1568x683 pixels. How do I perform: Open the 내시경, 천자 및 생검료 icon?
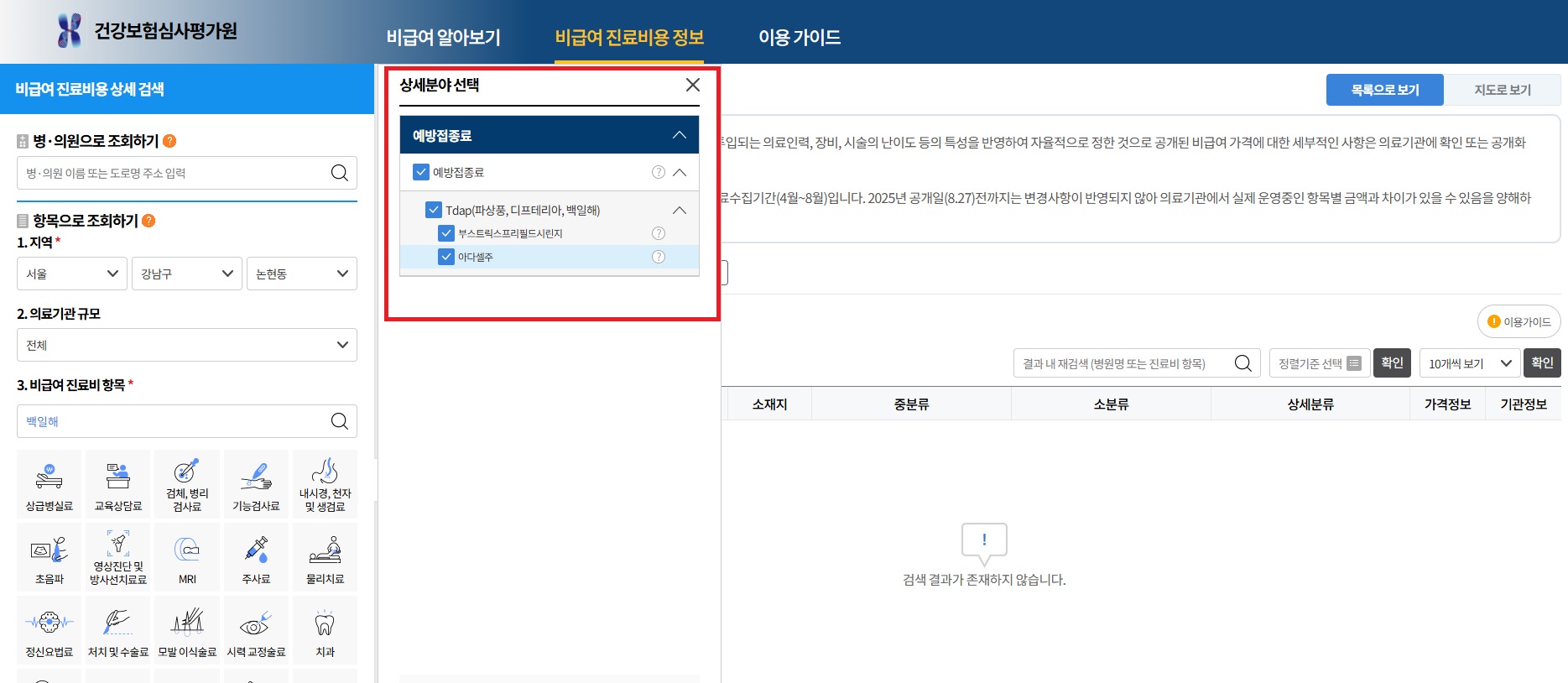(325, 484)
